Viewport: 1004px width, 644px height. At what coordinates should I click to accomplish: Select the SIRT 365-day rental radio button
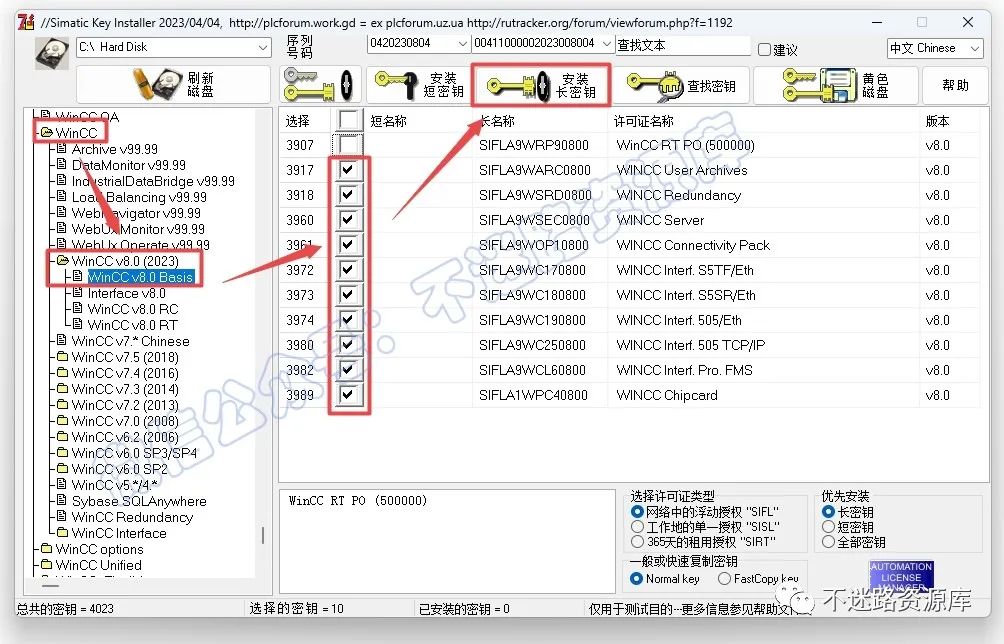[x=637, y=542]
